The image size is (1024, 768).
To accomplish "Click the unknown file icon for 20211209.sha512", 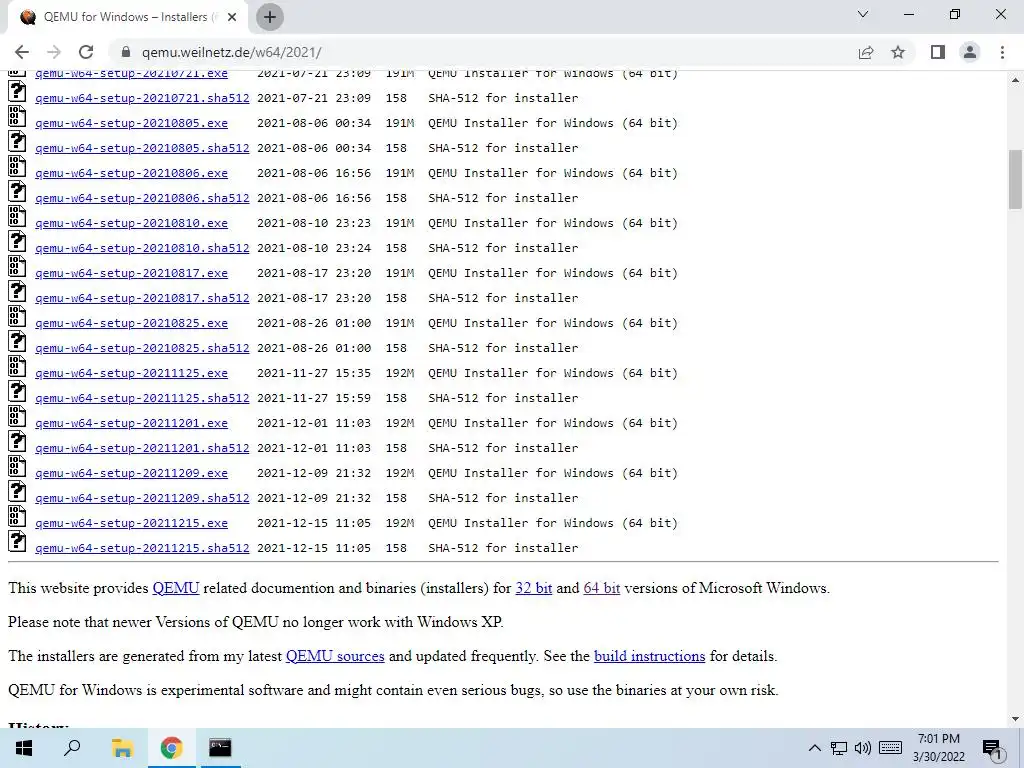I will (x=17, y=491).
